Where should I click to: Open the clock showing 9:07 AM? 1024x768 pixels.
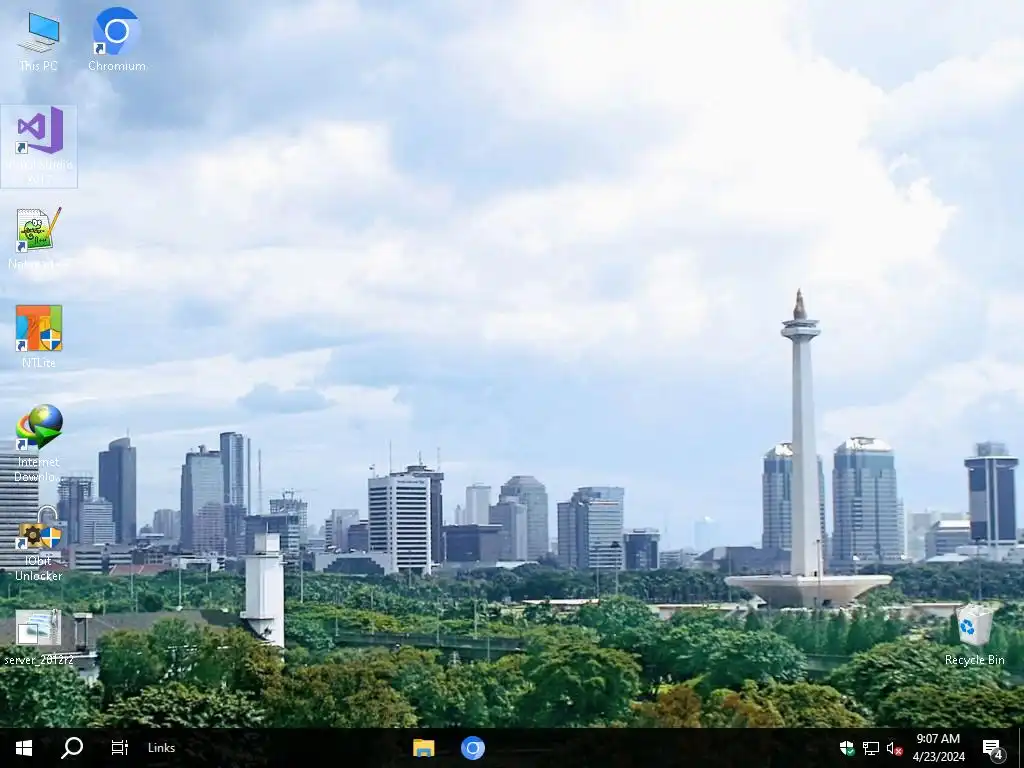click(x=938, y=748)
